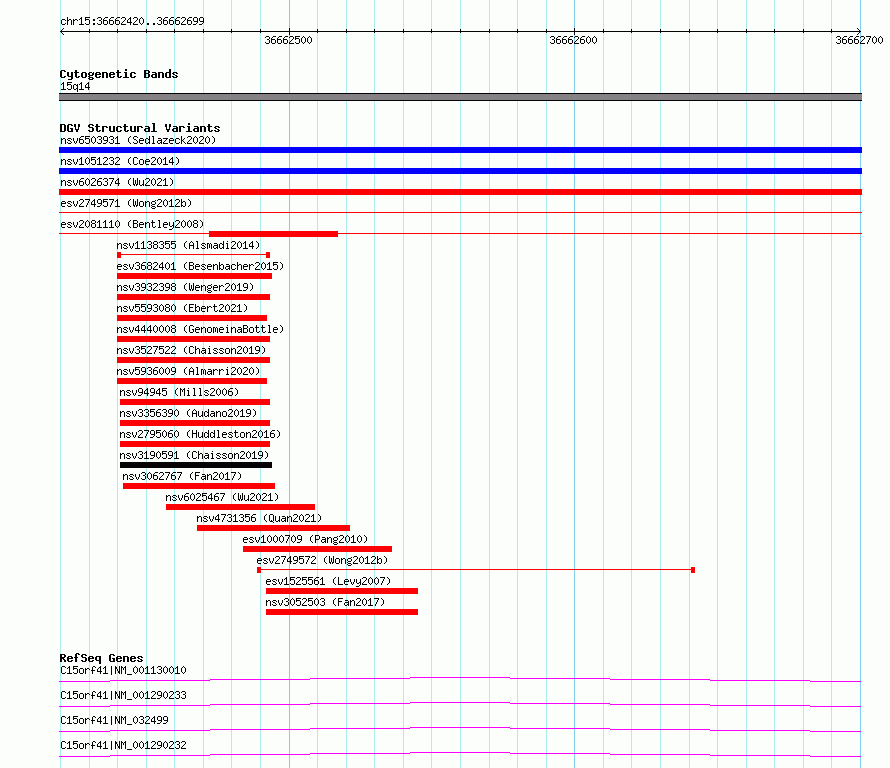
Task: Select the nsv1051232 (Coe2014) label
Action: pos(120,161)
